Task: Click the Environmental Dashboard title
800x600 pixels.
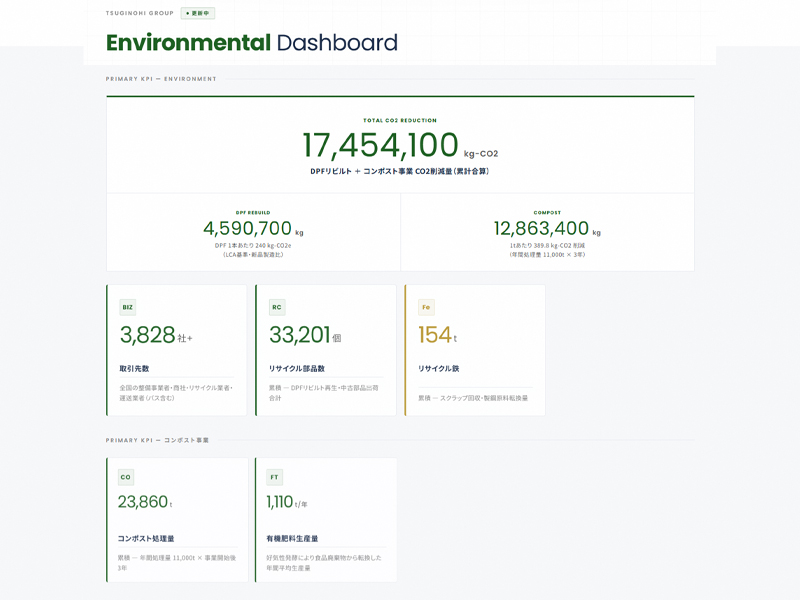Action: pyautogui.click(x=252, y=43)
